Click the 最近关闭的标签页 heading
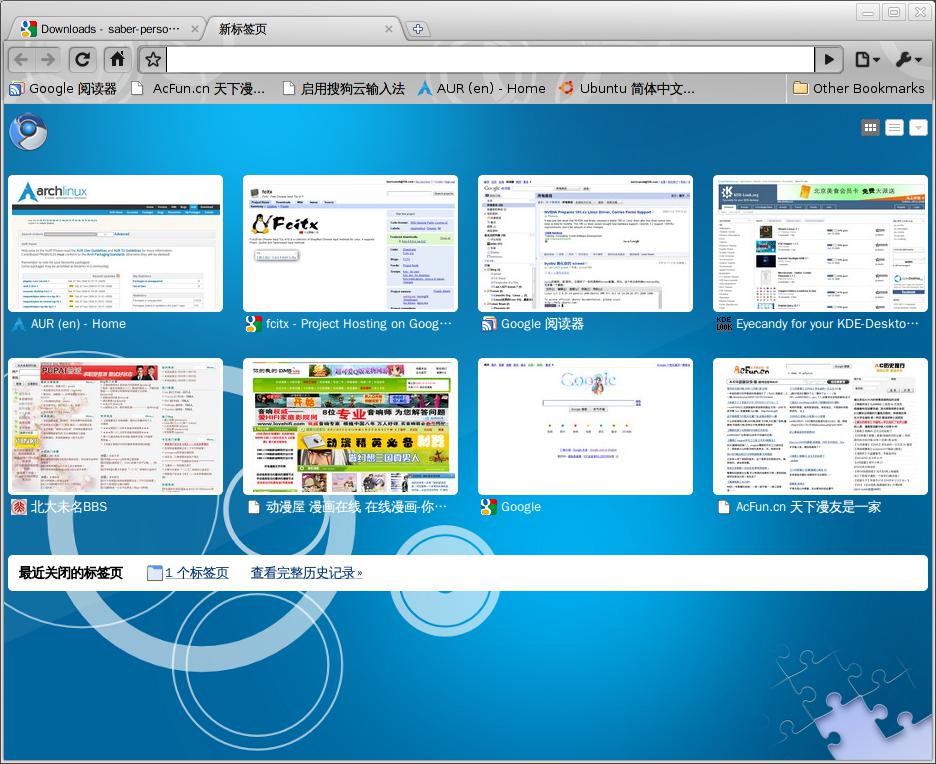The image size is (936, 764). point(70,573)
